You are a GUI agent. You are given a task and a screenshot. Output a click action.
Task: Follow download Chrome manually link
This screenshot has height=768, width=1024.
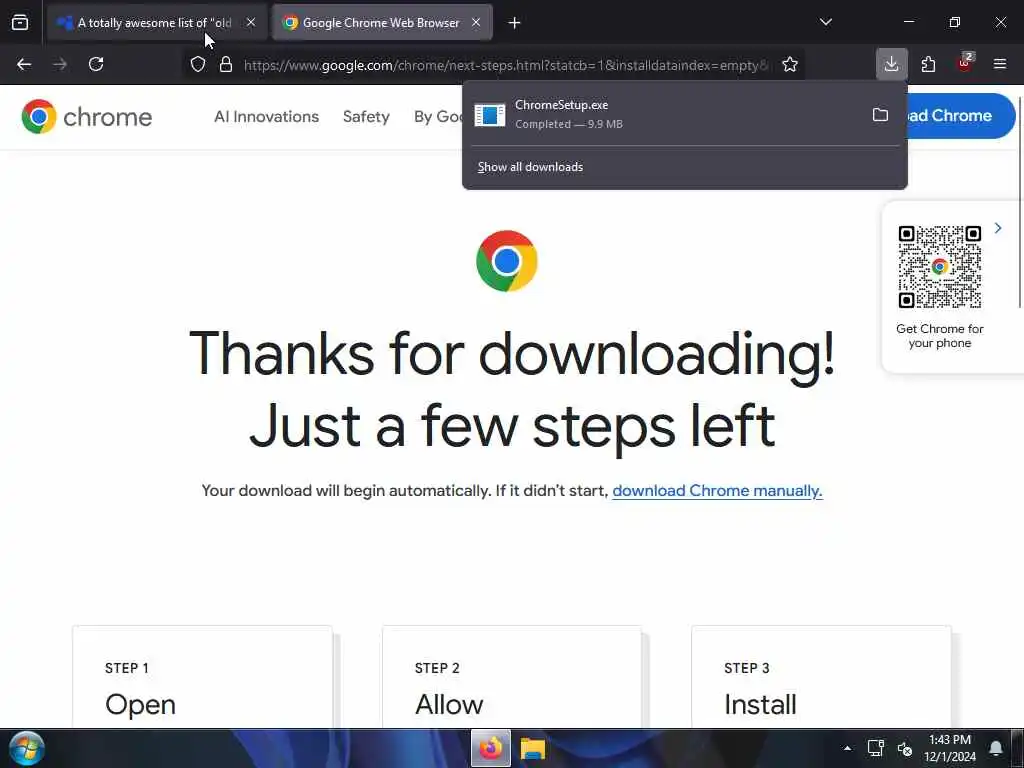click(x=717, y=490)
